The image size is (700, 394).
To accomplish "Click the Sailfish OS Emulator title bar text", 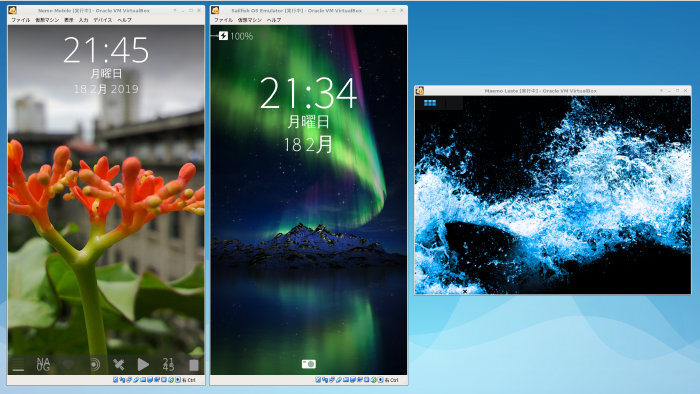I will (297, 10).
